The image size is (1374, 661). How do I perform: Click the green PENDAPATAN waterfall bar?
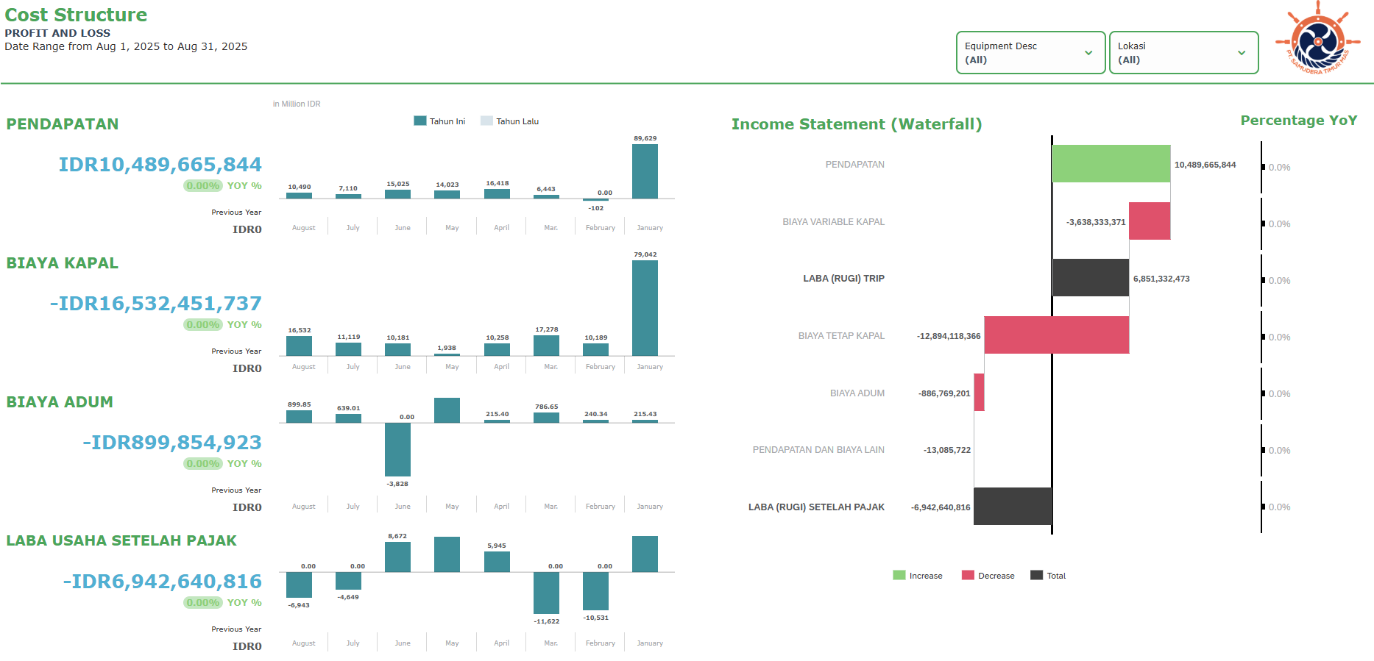[x=1111, y=164]
